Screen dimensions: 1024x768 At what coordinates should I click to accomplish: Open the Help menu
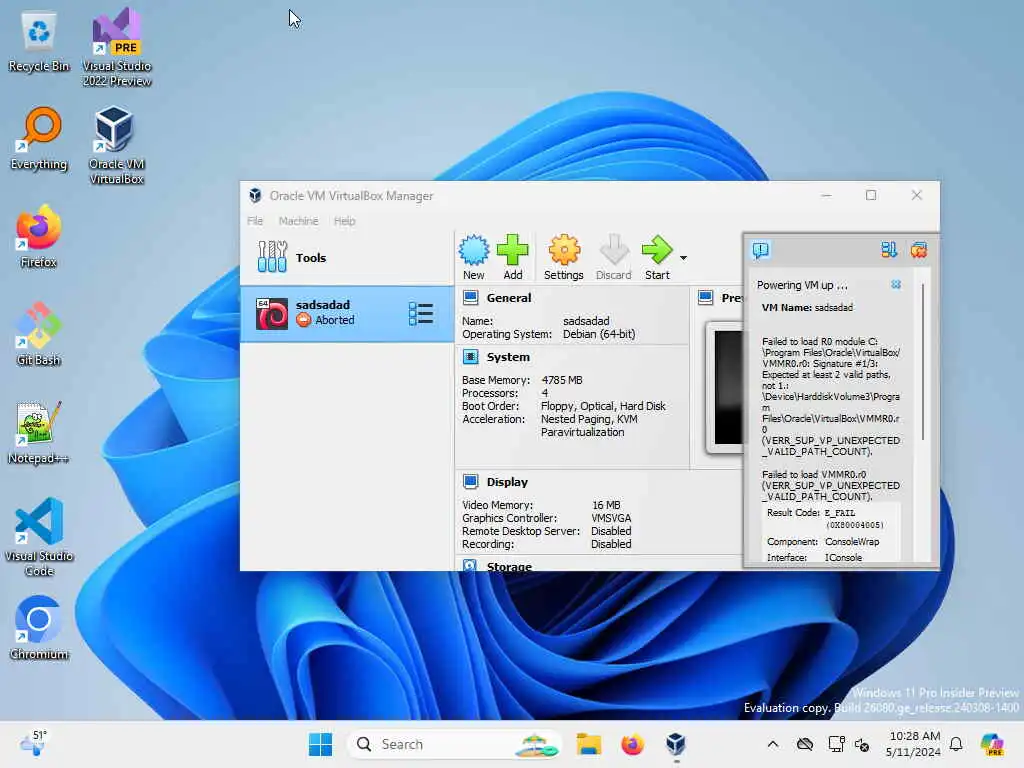(344, 221)
